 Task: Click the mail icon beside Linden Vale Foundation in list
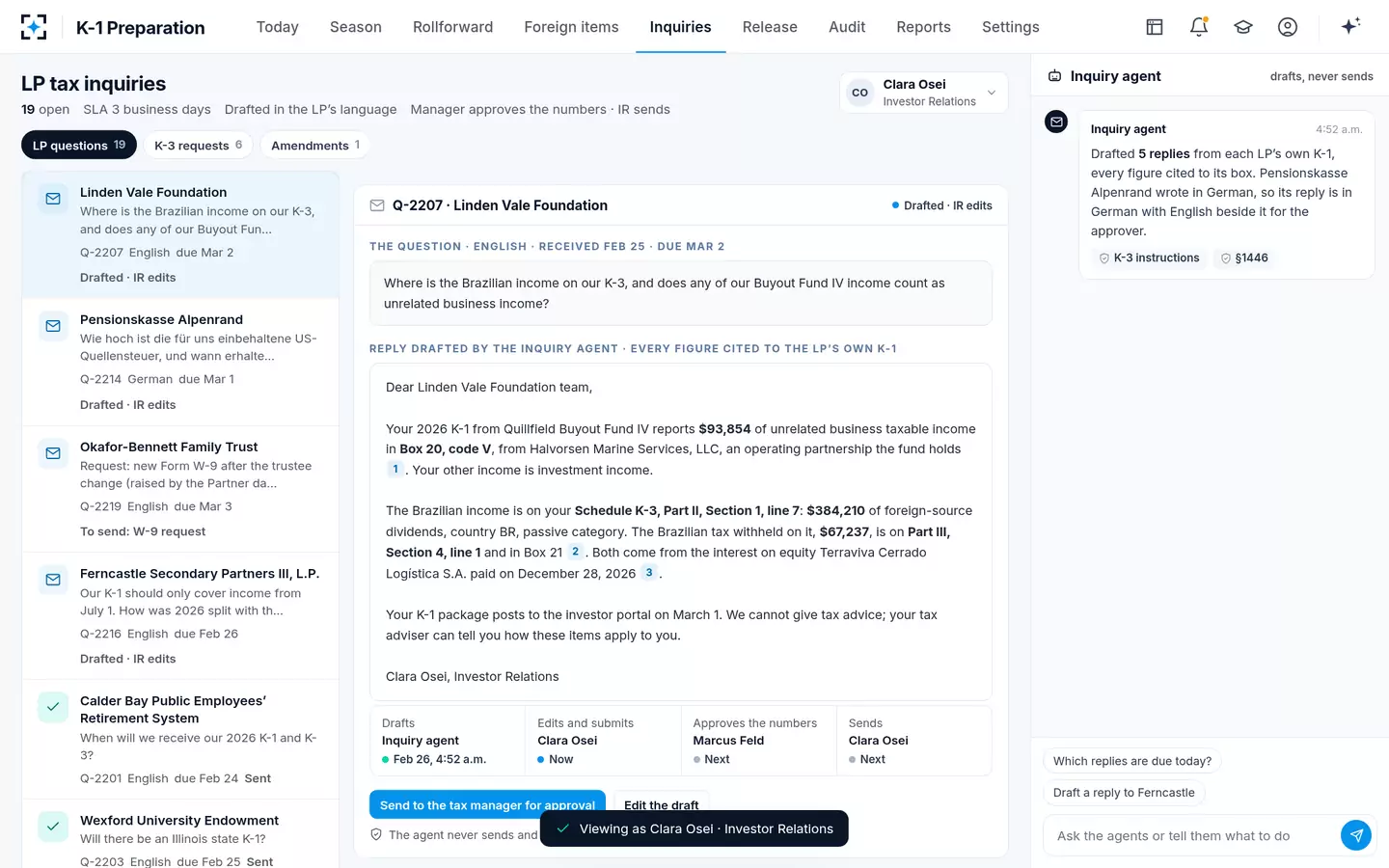(53, 199)
